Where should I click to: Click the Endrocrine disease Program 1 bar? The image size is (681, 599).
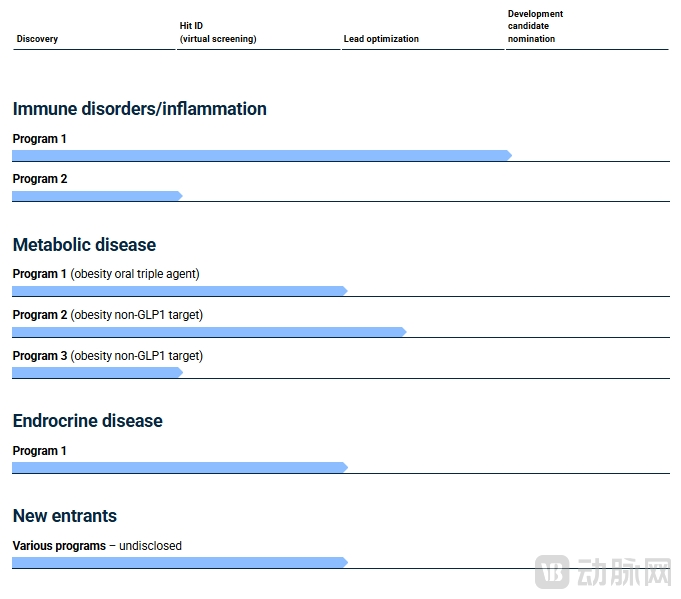[x=180, y=467]
